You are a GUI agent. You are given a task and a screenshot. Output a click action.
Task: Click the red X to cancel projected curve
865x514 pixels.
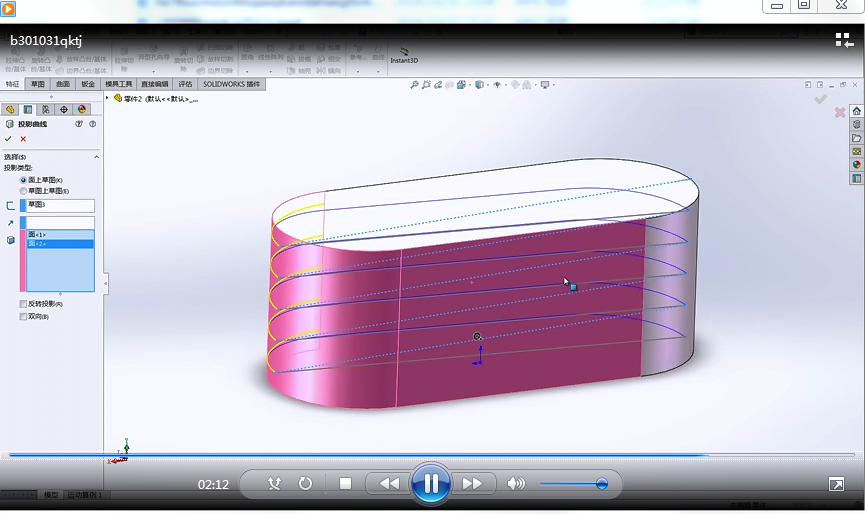(23, 139)
